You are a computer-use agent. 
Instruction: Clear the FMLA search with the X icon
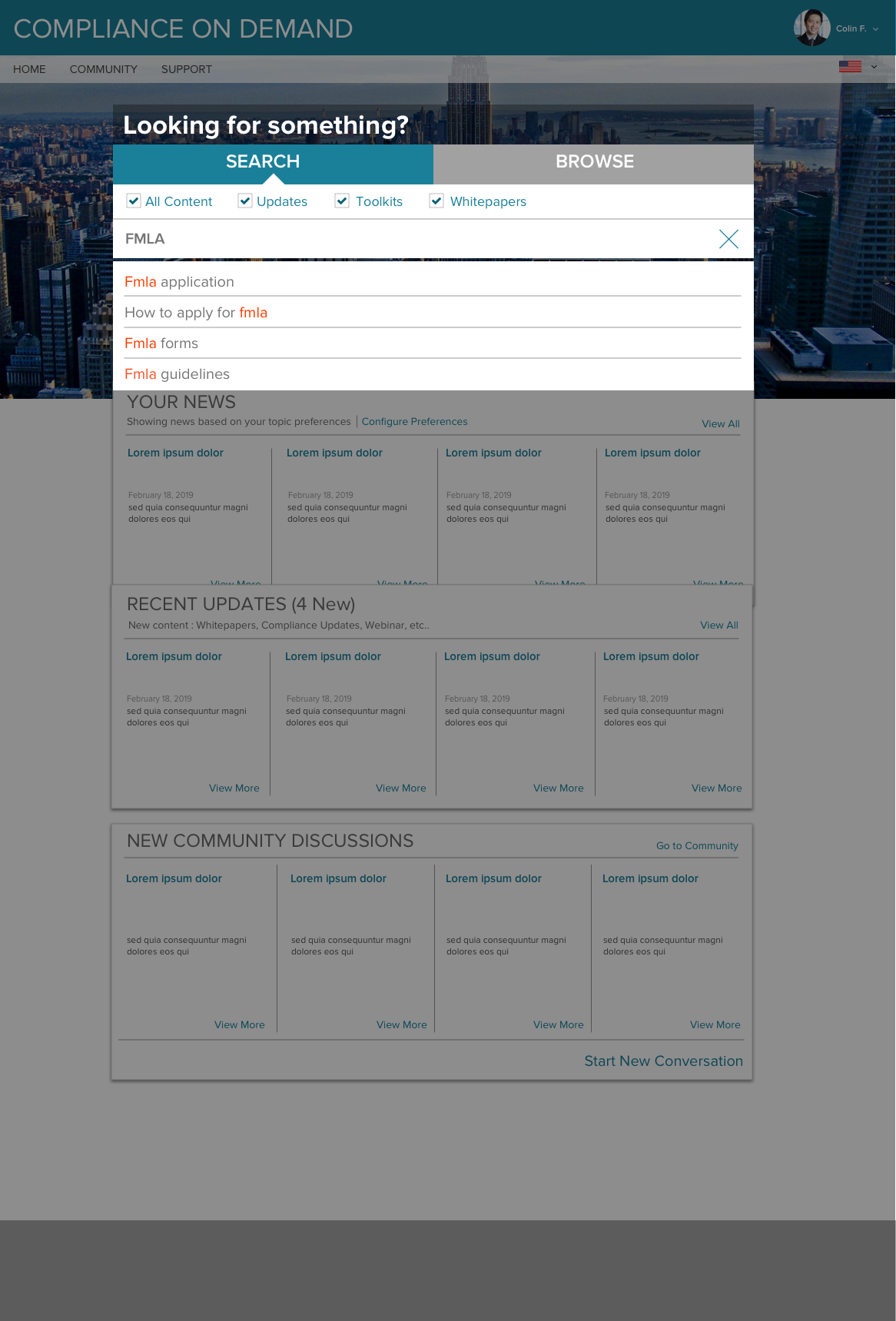728,239
